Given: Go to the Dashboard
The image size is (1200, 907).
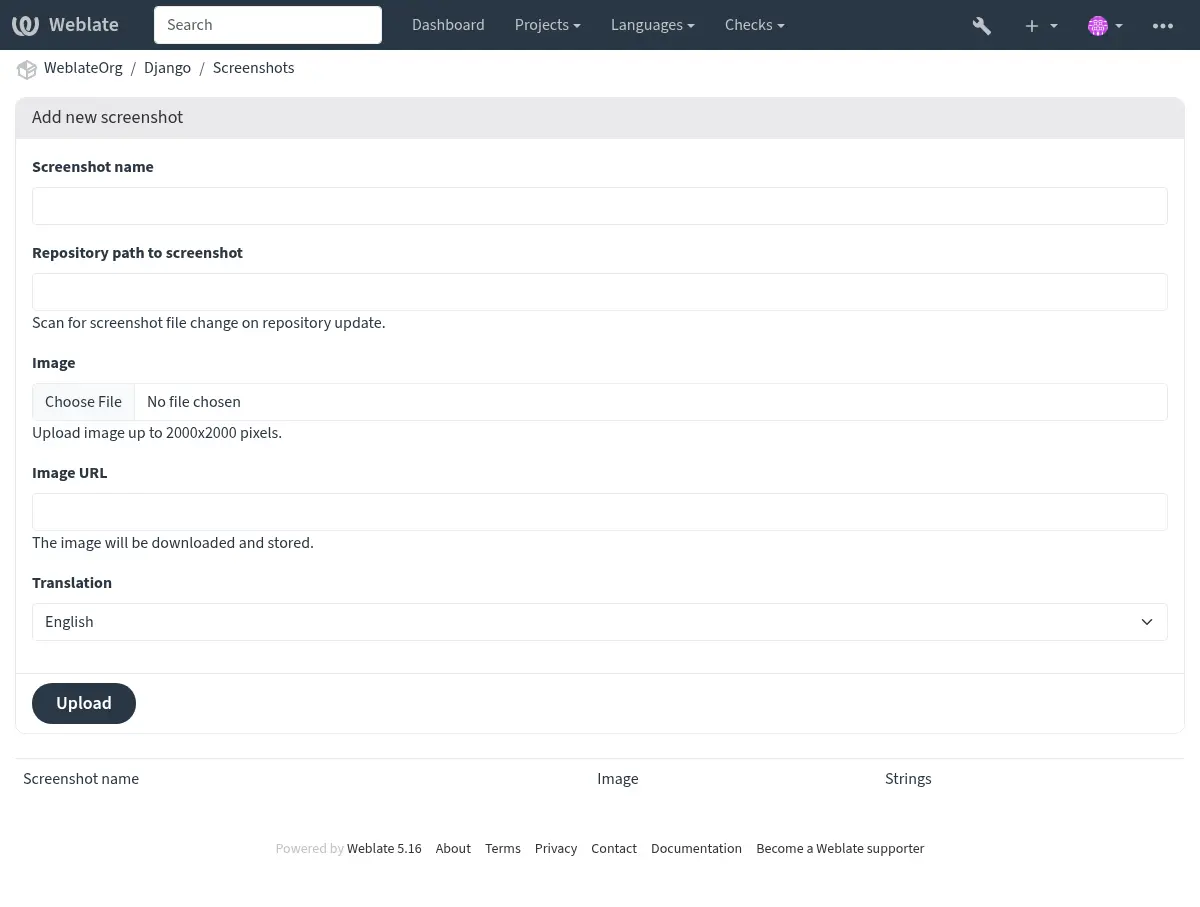Looking at the screenshot, I should 448,25.
